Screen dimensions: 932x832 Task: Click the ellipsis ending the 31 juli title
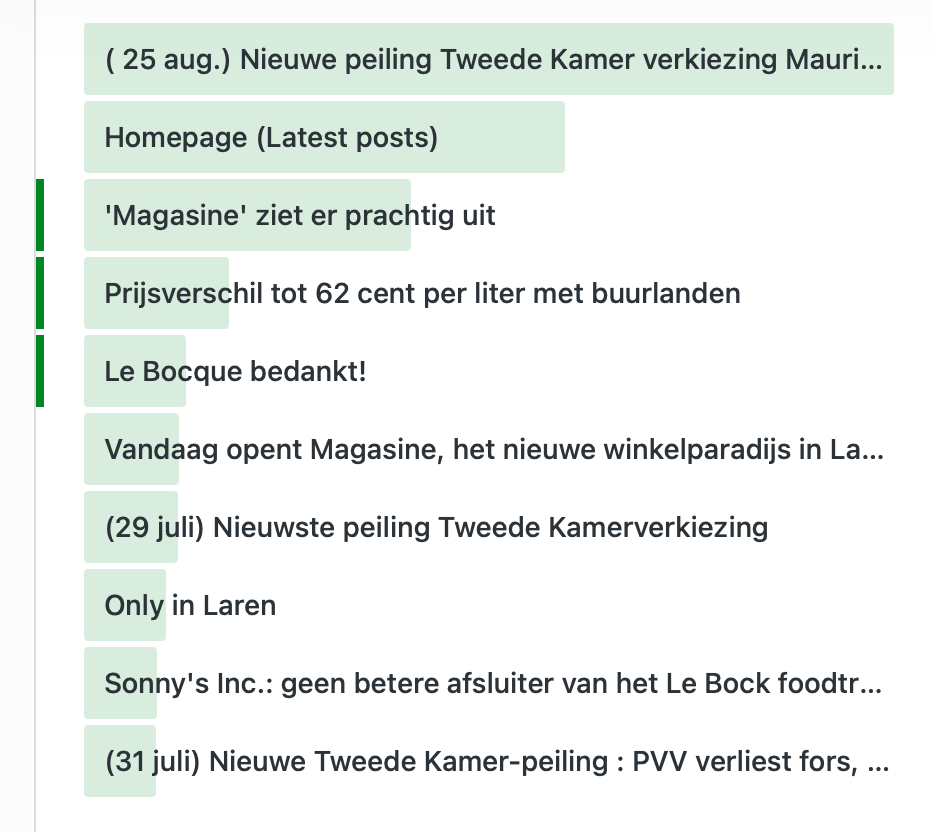click(x=879, y=763)
